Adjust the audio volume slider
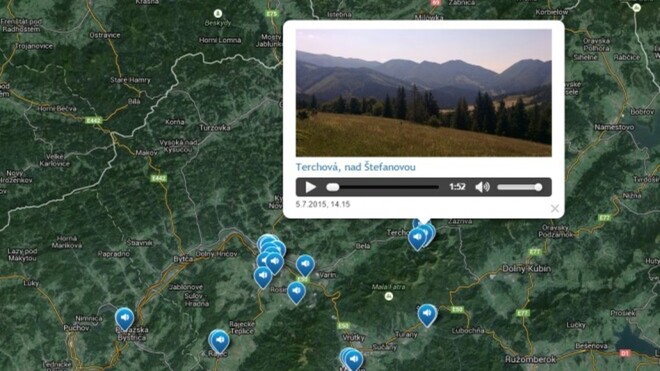Viewport: 660px width, 371px height. point(519,187)
